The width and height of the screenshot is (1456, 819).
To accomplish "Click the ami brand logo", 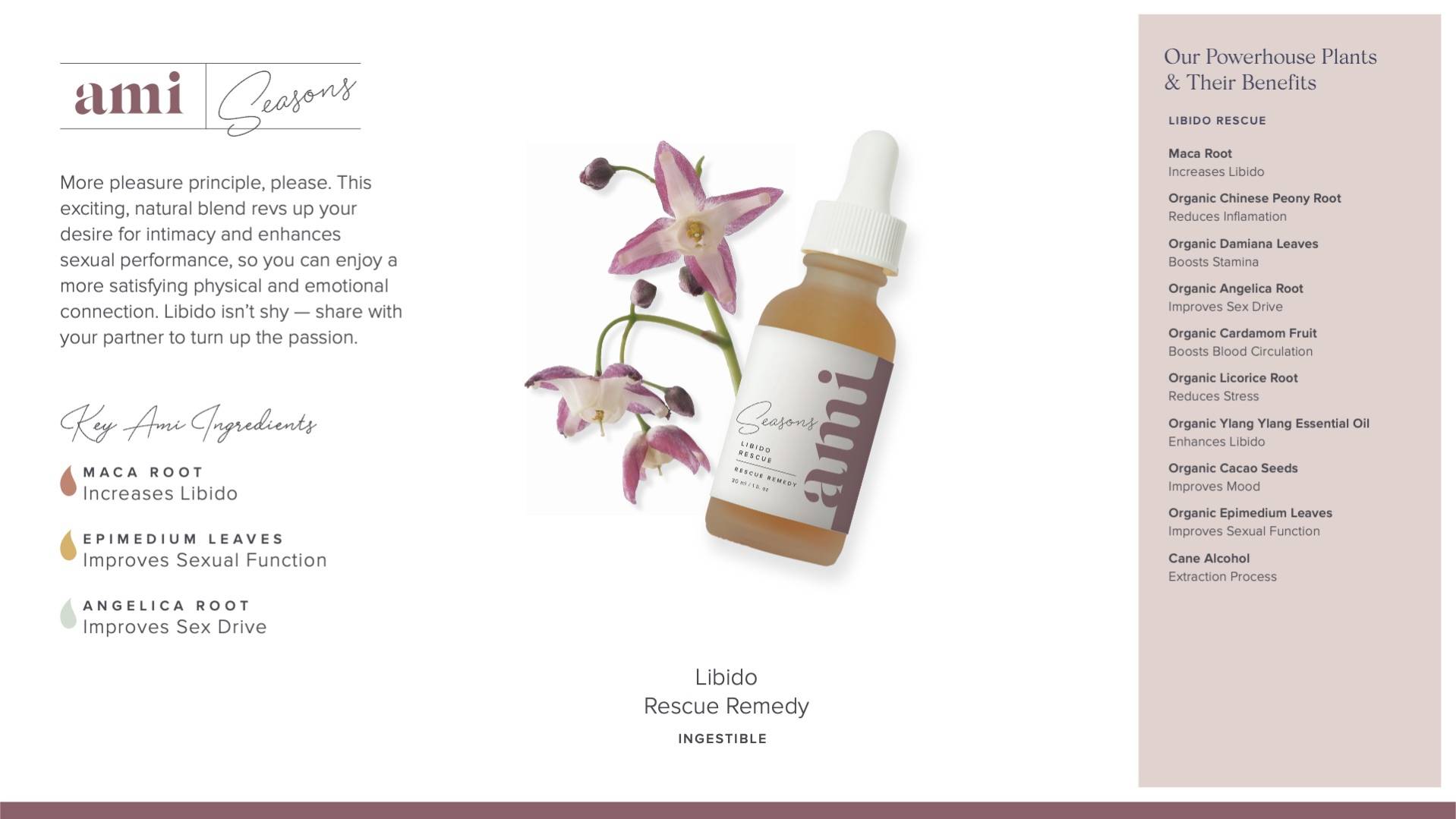I will pos(129,94).
